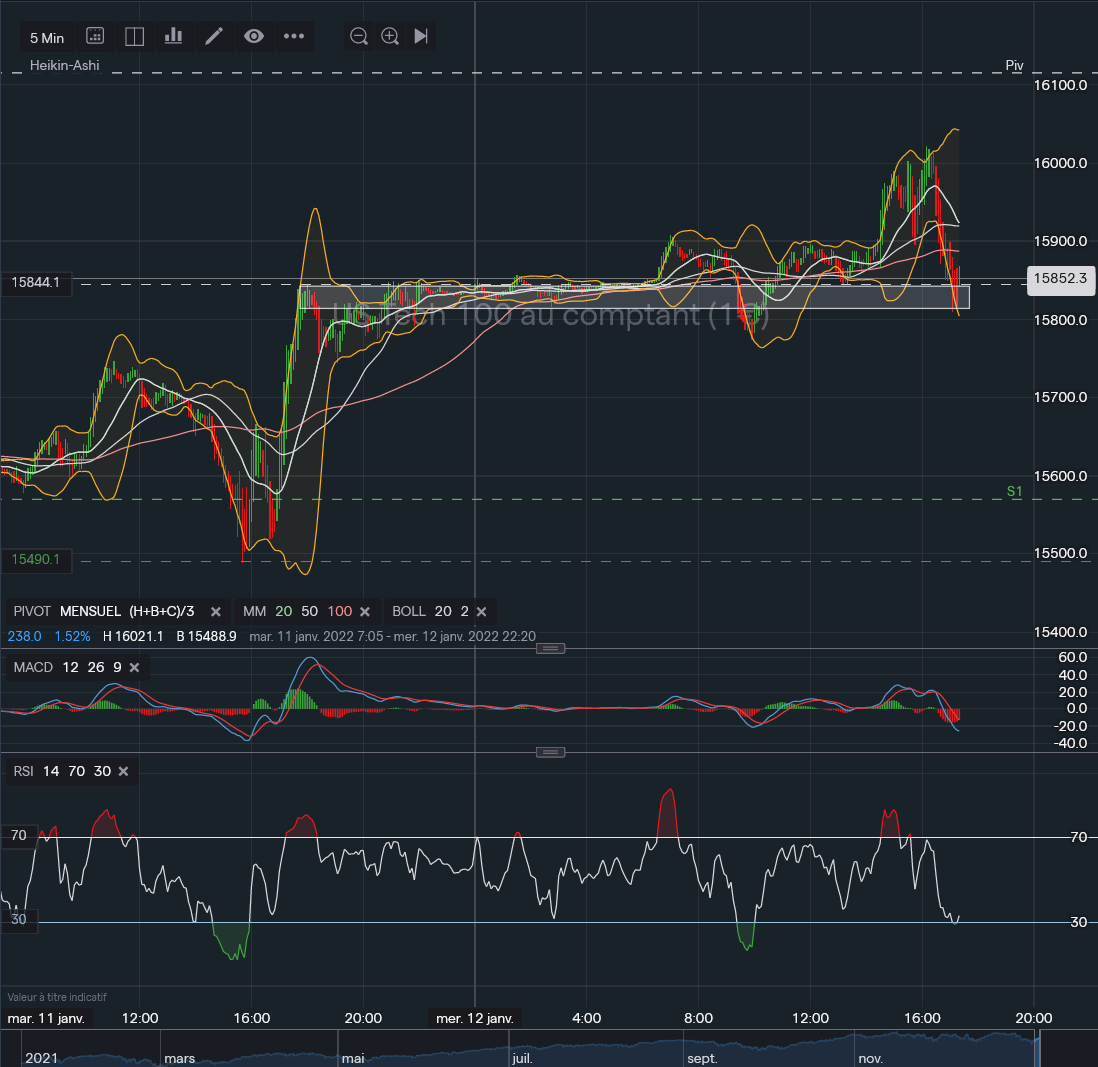
Task: Click the H 16021.1 high value
Action: coord(133,636)
